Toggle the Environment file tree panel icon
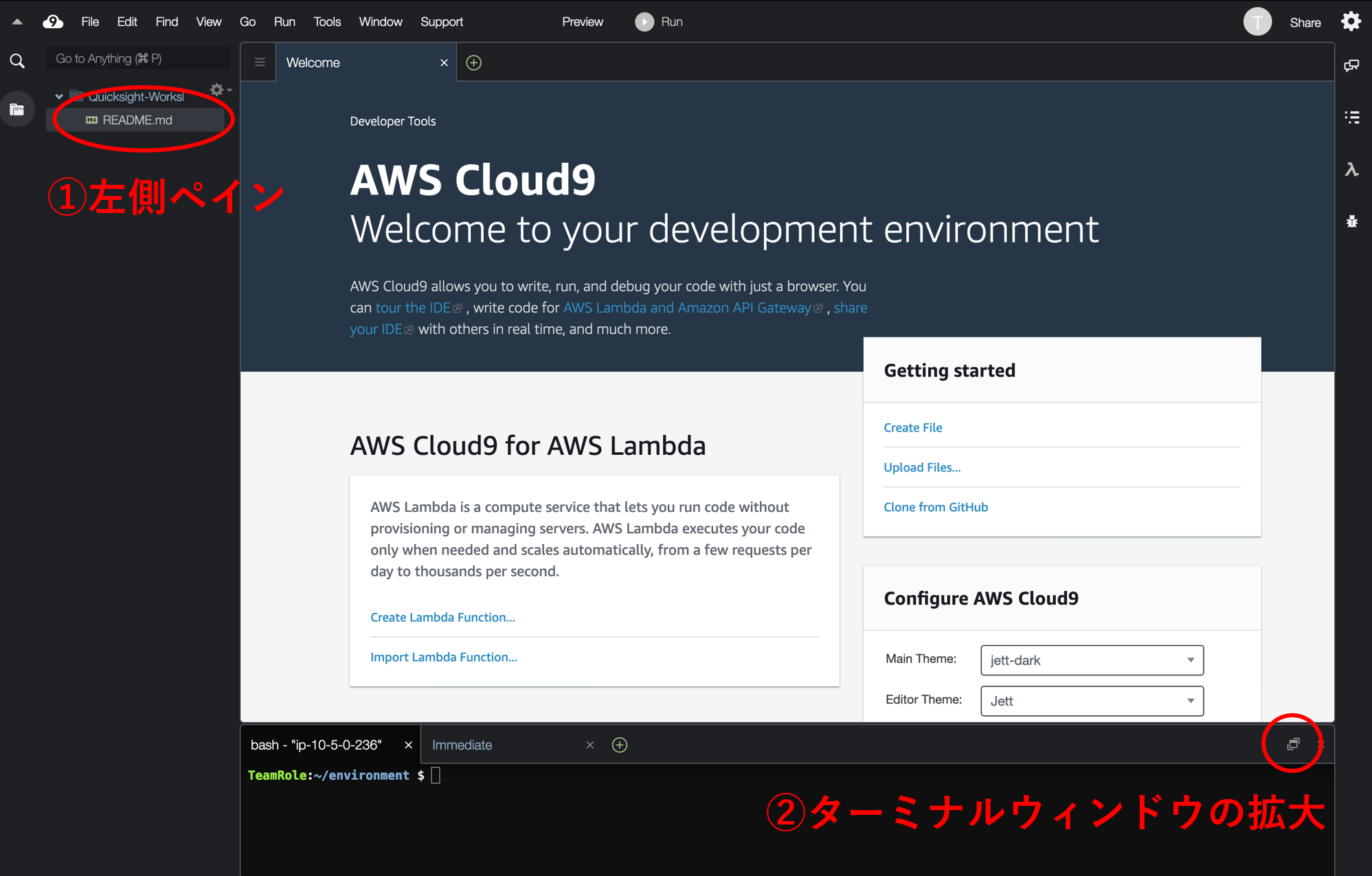Viewport: 1372px width, 876px height. click(17, 109)
